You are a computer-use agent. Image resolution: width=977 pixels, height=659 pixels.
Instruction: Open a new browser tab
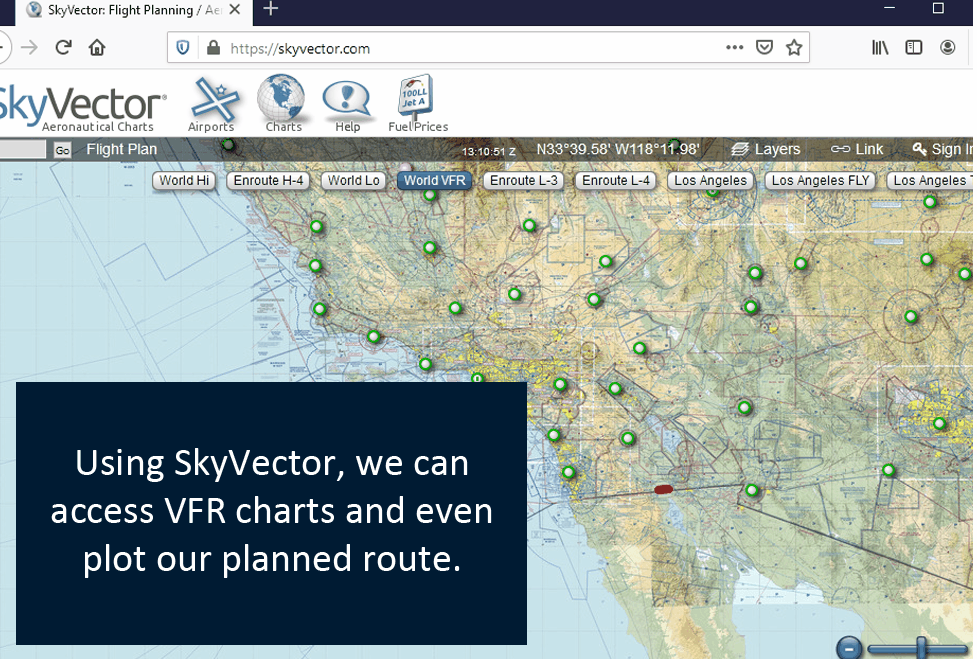pos(270,9)
